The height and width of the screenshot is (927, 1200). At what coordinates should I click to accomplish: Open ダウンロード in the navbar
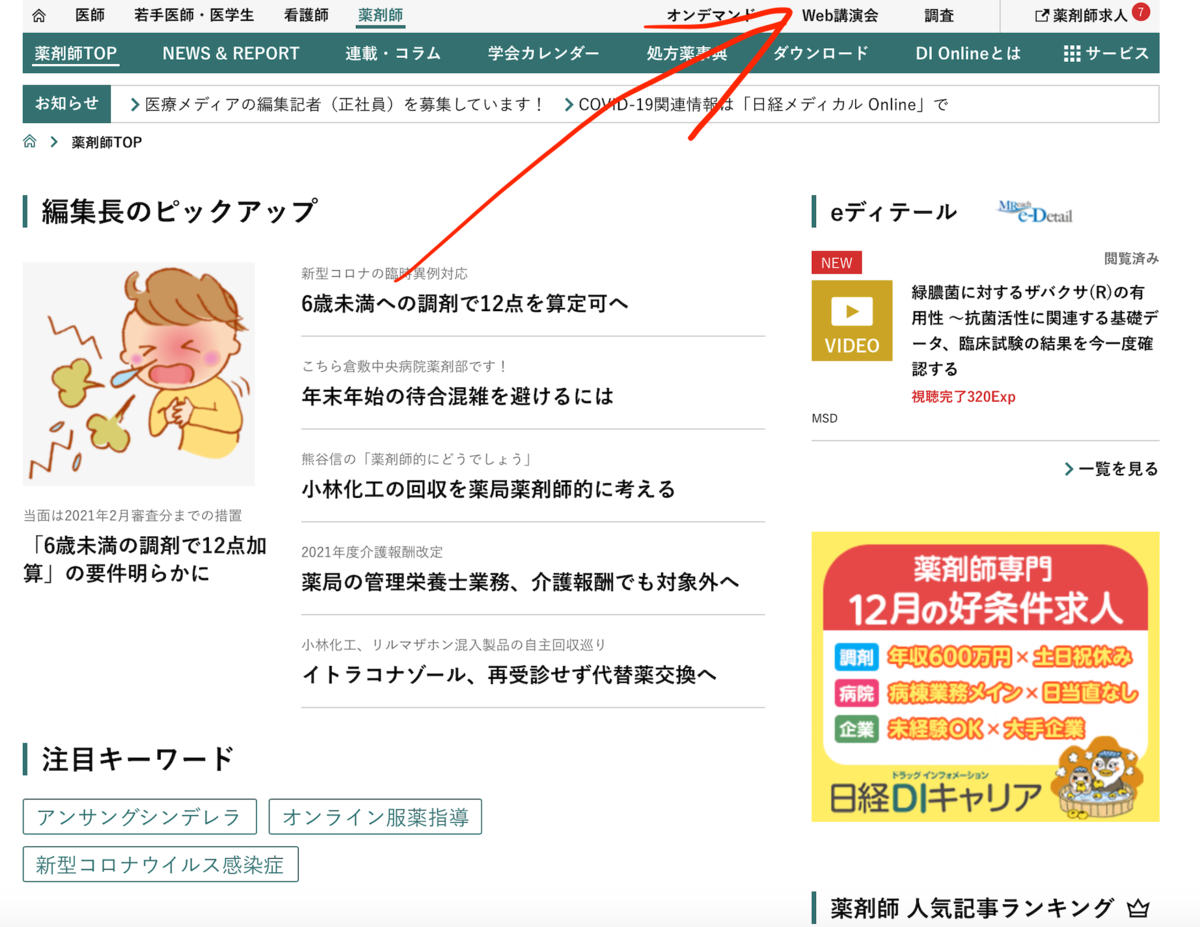(x=821, y=54)
